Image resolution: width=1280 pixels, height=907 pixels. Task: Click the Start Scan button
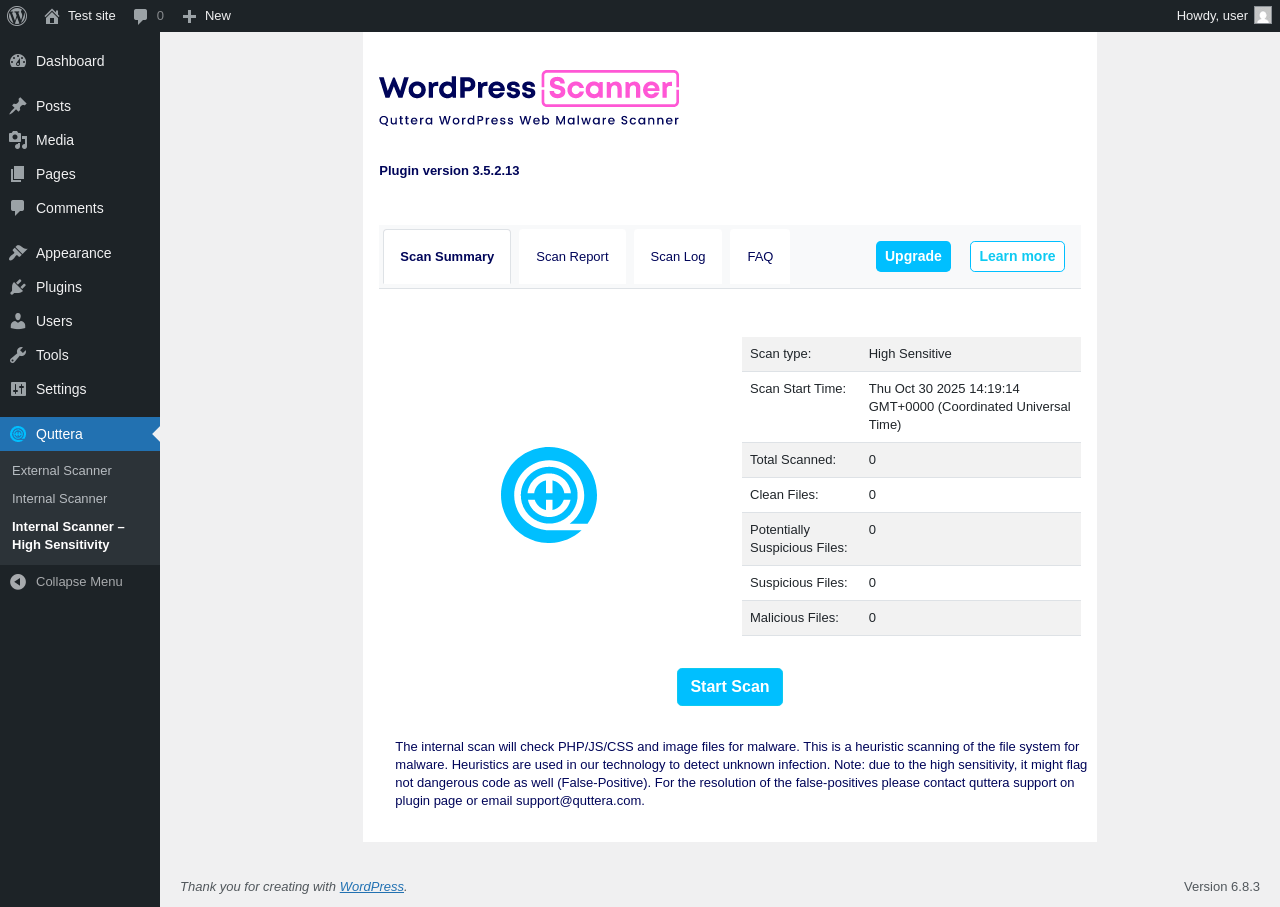730,687
